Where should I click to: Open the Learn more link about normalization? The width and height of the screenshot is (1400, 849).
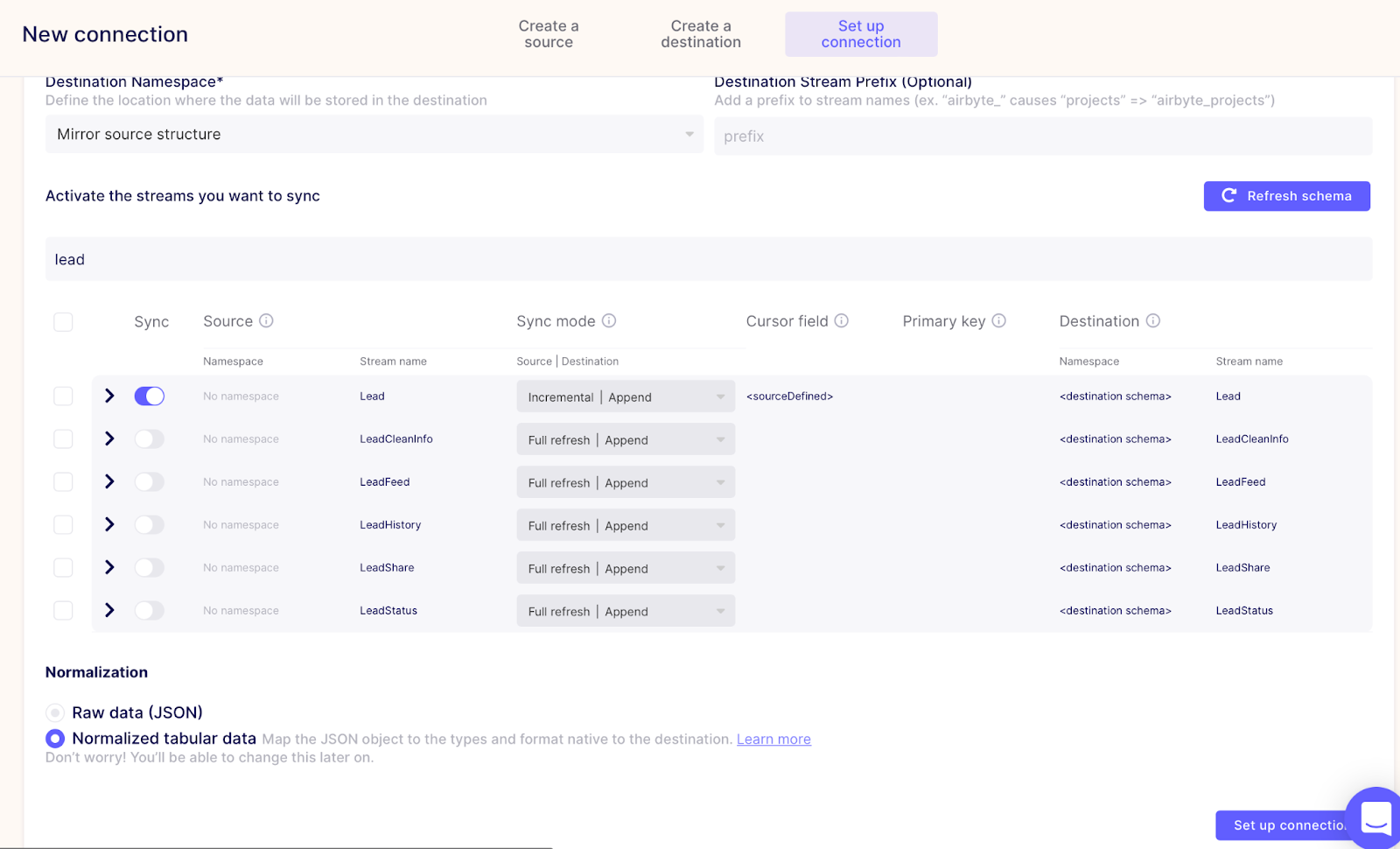click(x=773, y=739)
